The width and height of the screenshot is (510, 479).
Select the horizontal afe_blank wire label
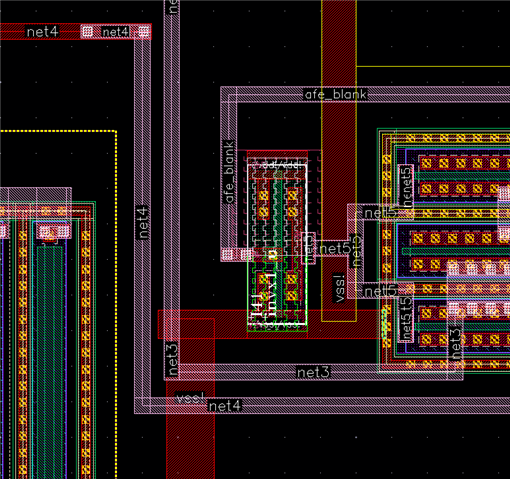pyautogui.click(x=336, y=95)
